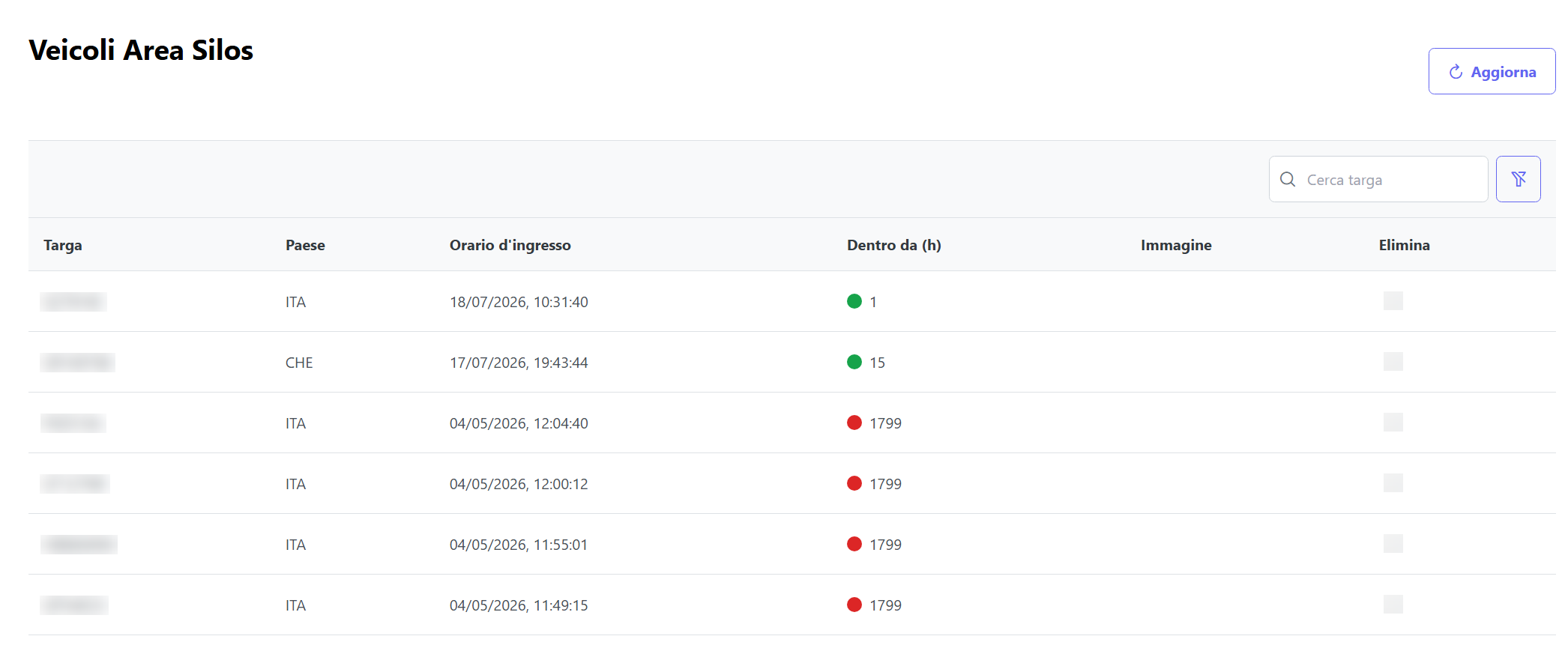
Task: Delete the vehicle entered at 19:43:44
Action: click(1393, 362)
